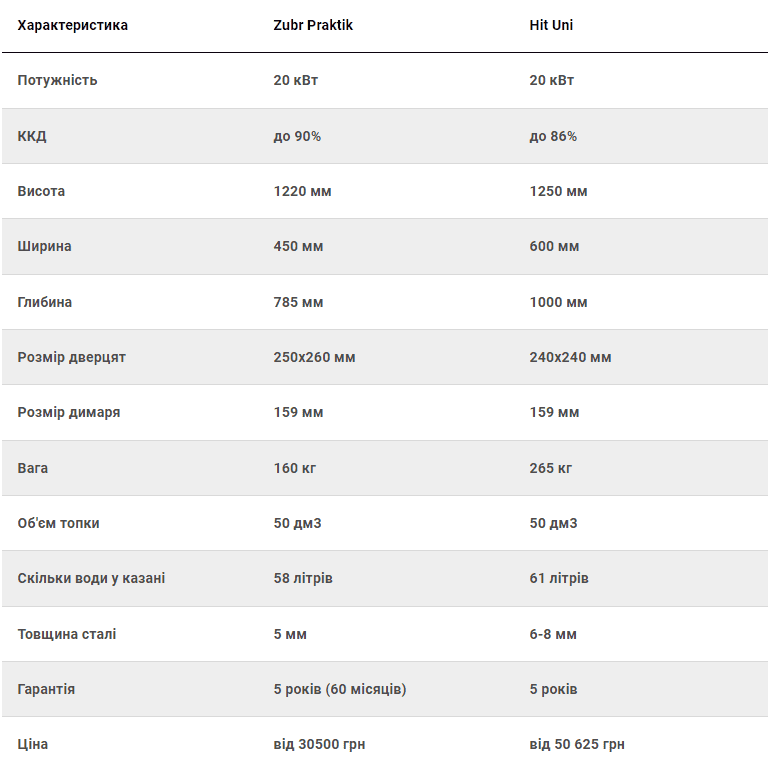Click the Розмір димаря row label
The image size is (768, 770).
tap(69, 412)
